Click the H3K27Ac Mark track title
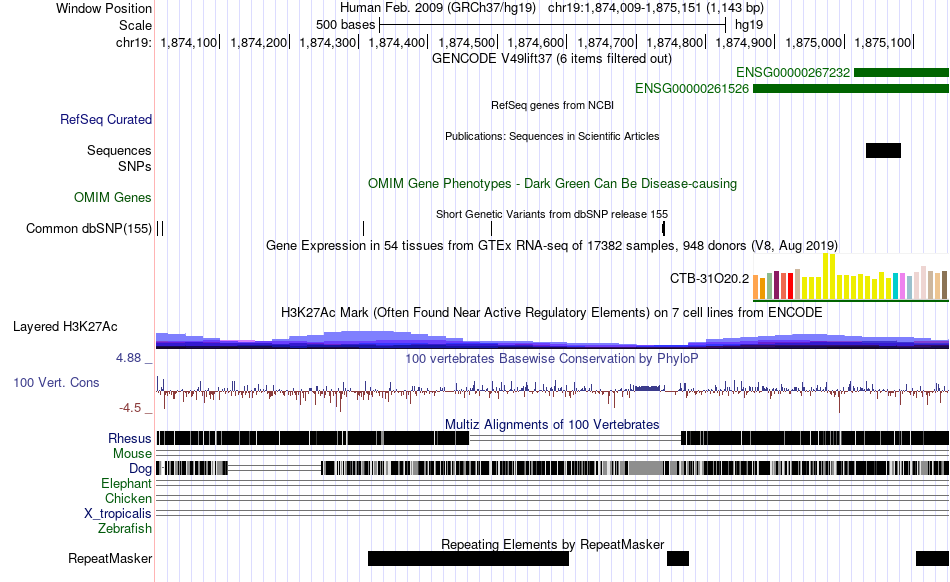This screenshot has height=582, width=950. (552, 313)
